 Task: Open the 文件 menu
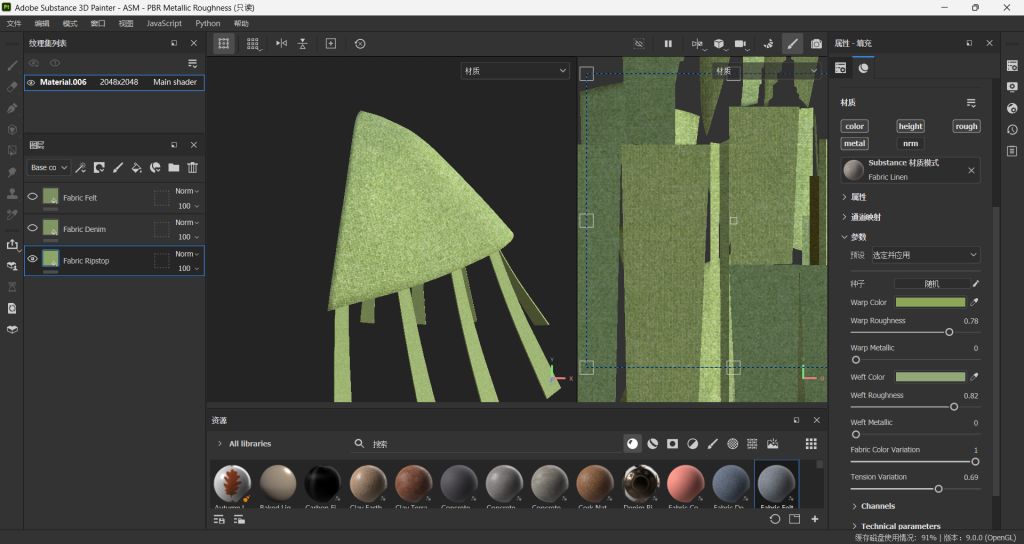(x=14, y=24)
